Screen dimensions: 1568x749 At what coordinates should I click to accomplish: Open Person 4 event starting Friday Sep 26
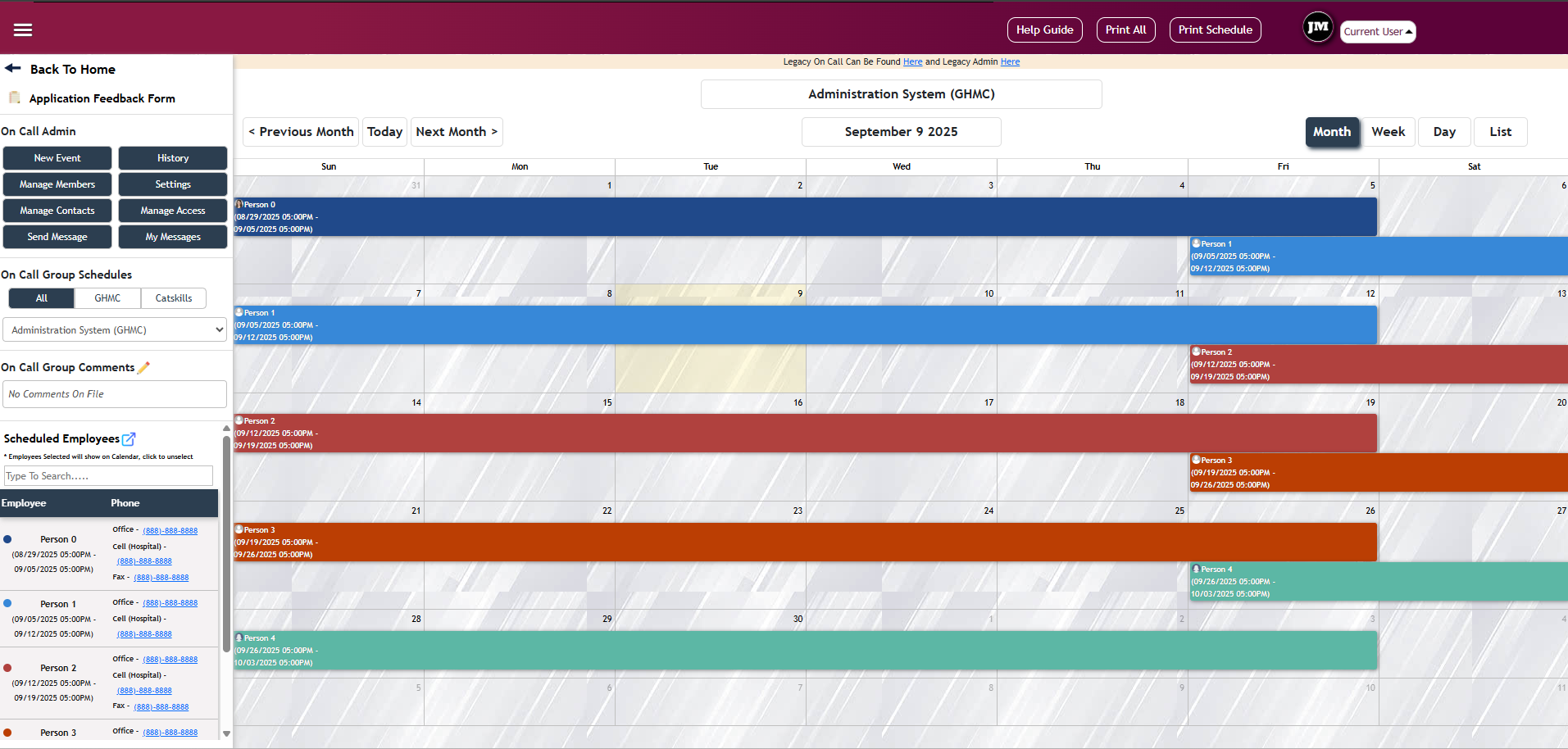[1379, 582]
